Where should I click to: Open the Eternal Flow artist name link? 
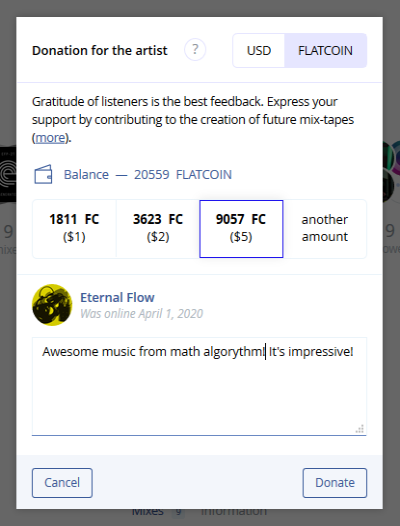point(117,298)
